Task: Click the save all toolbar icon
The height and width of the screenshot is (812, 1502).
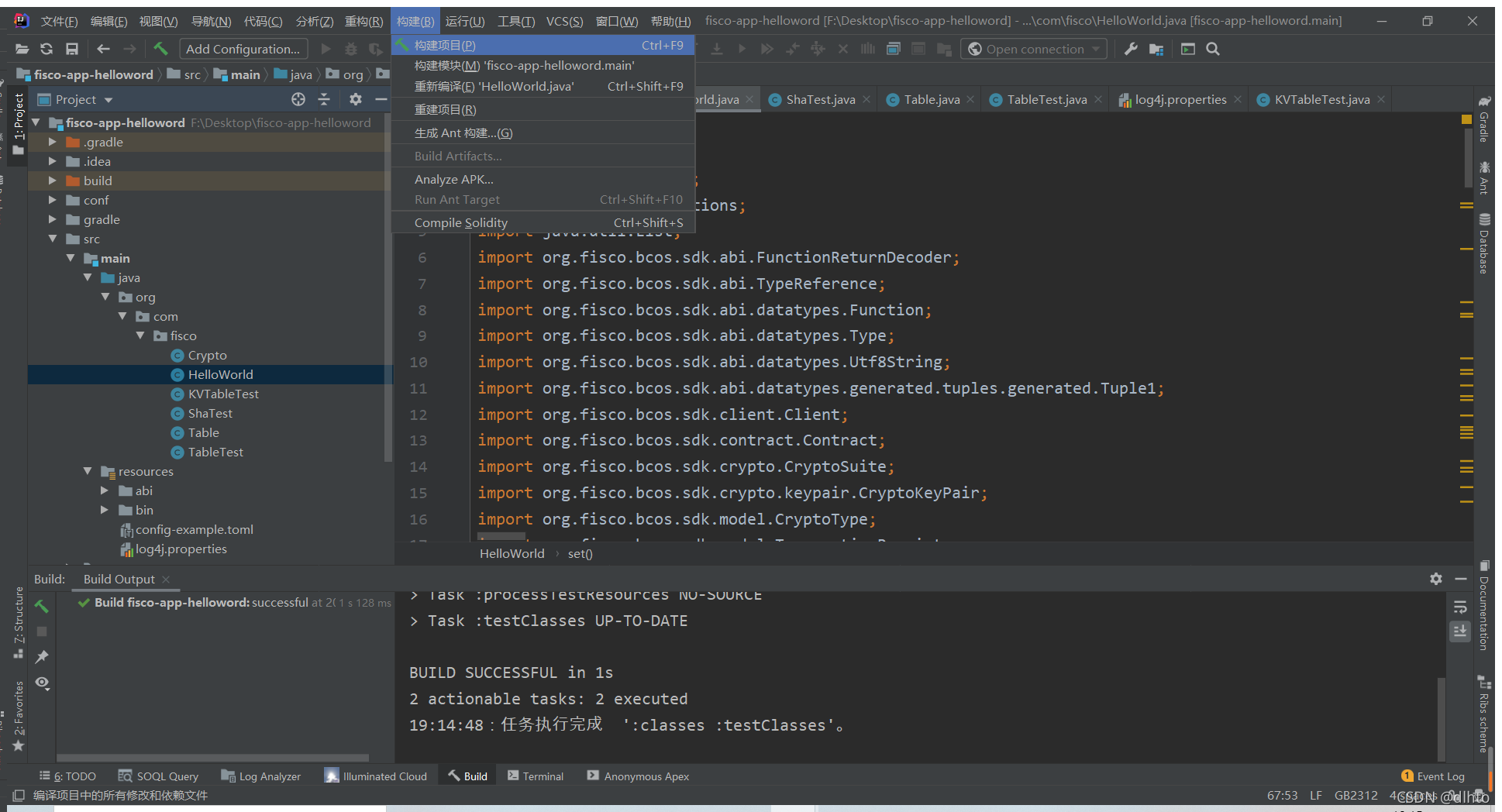Action: click(72, 49)
